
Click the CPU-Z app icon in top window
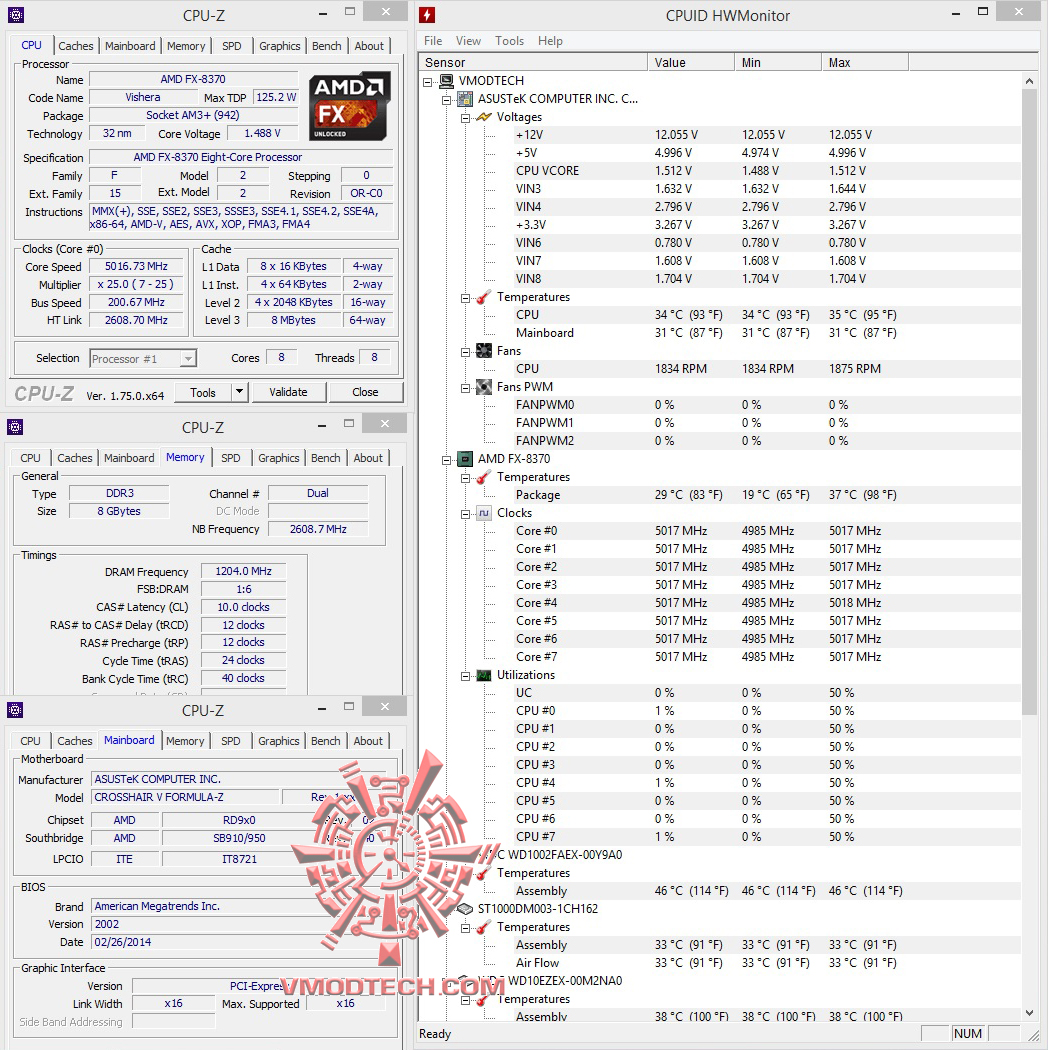click(16, 14)
